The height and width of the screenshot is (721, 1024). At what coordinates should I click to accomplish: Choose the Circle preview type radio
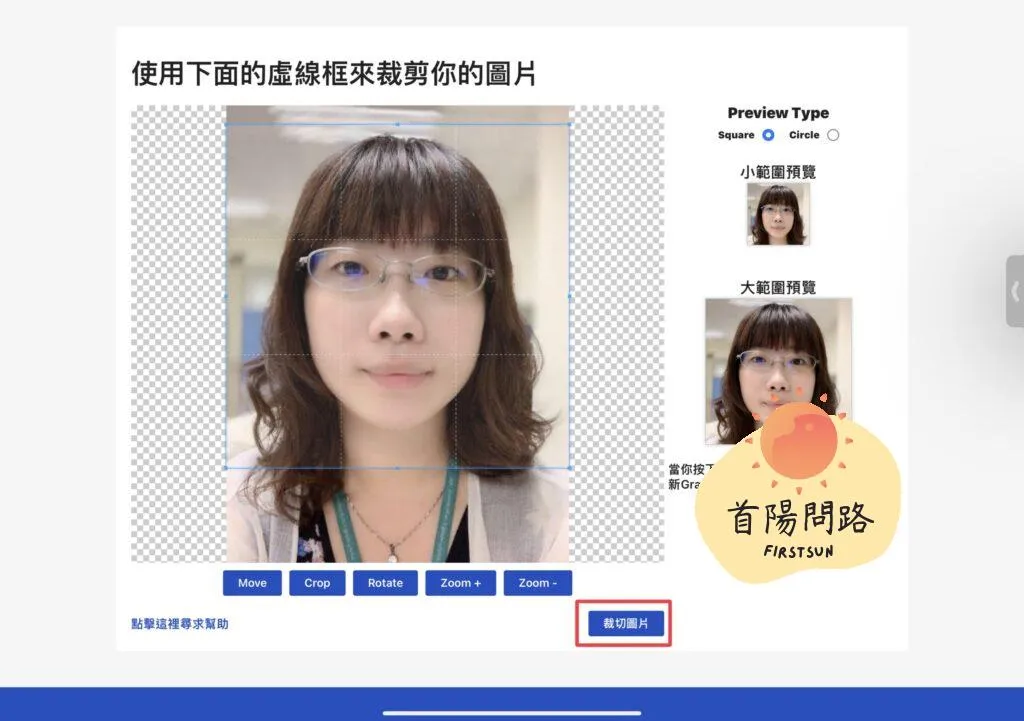tap(833, 135)
